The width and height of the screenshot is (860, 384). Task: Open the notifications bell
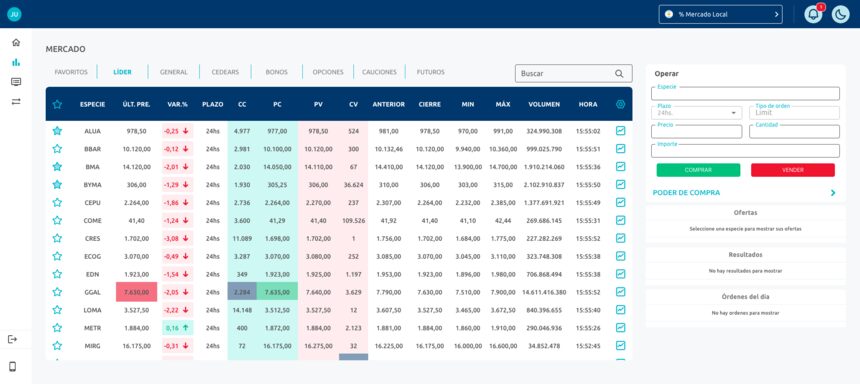pyautogui.click(x=813, y=14)
